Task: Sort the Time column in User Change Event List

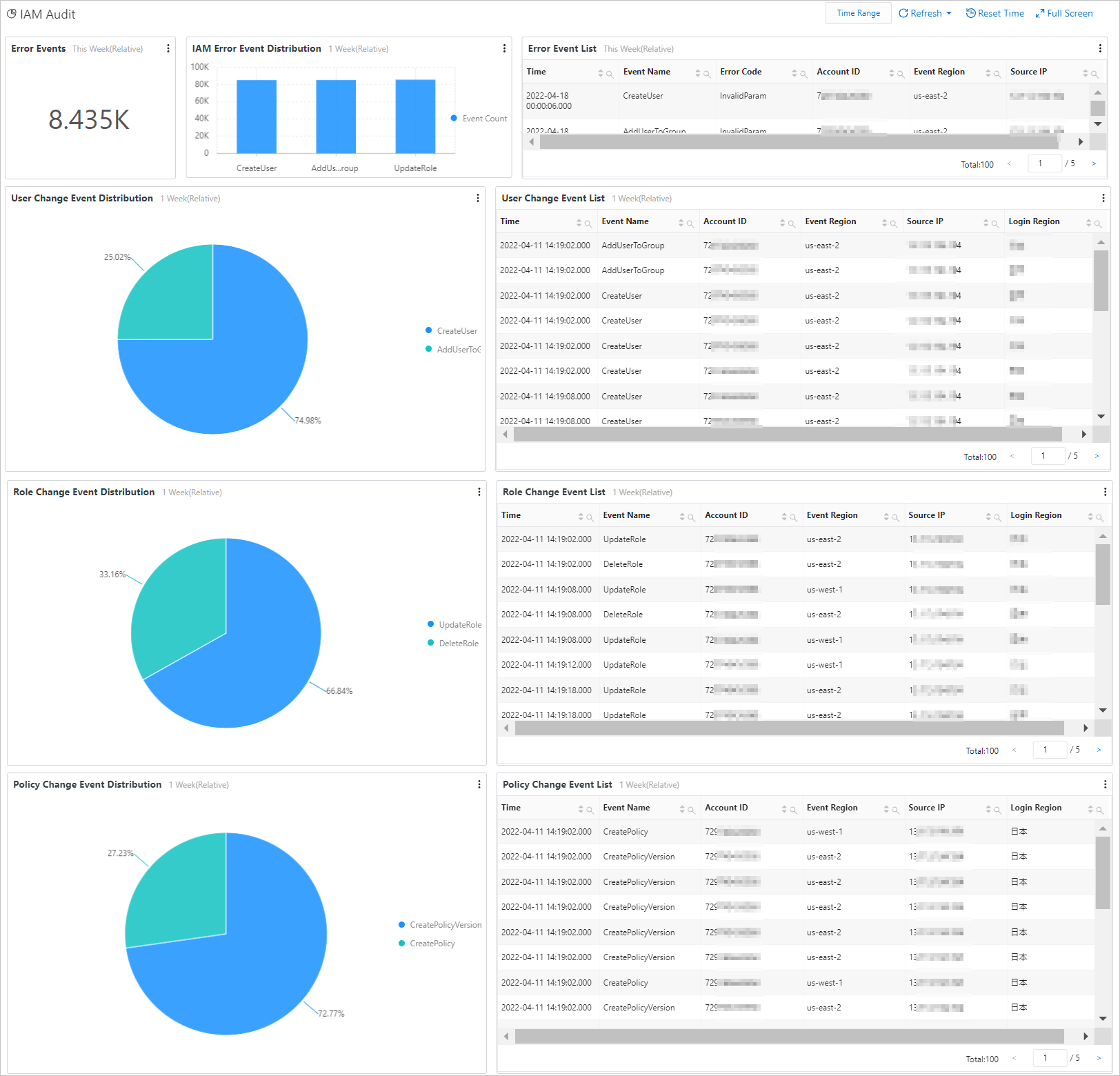Action: pos(580,222)
